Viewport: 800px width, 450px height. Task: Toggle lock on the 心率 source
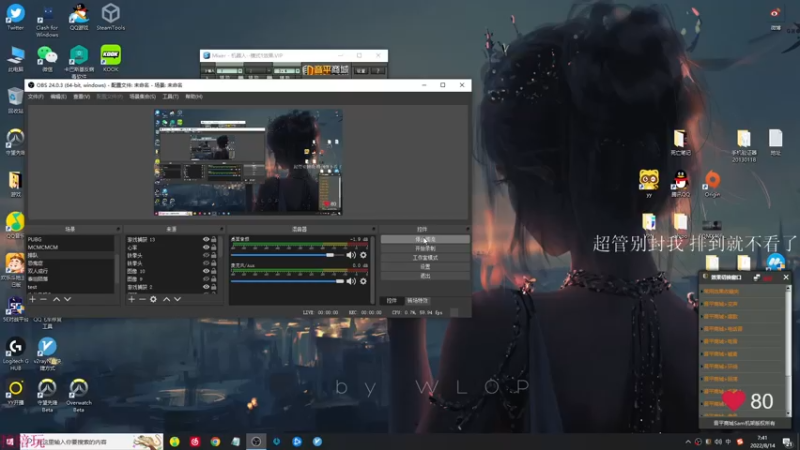click(214, 247)
